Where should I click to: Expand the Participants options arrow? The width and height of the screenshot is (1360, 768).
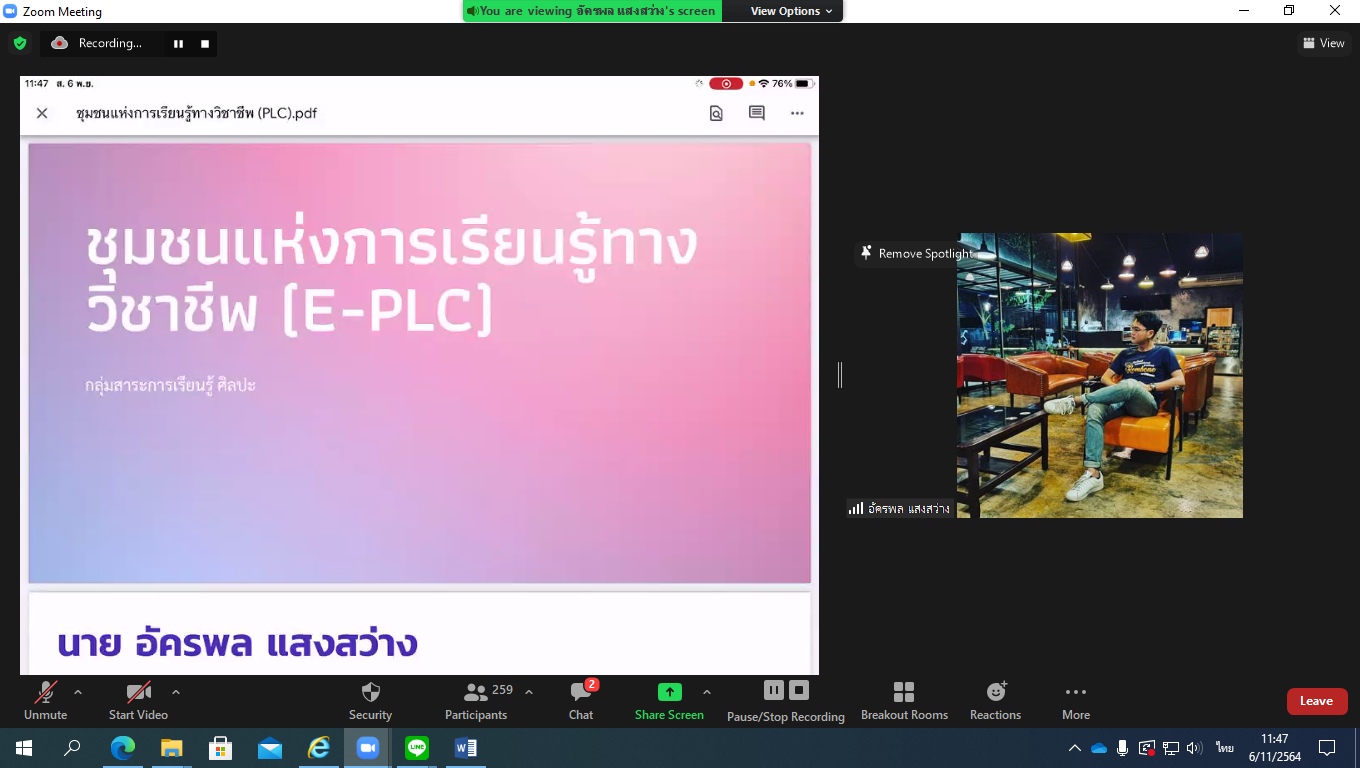[529, 692]
